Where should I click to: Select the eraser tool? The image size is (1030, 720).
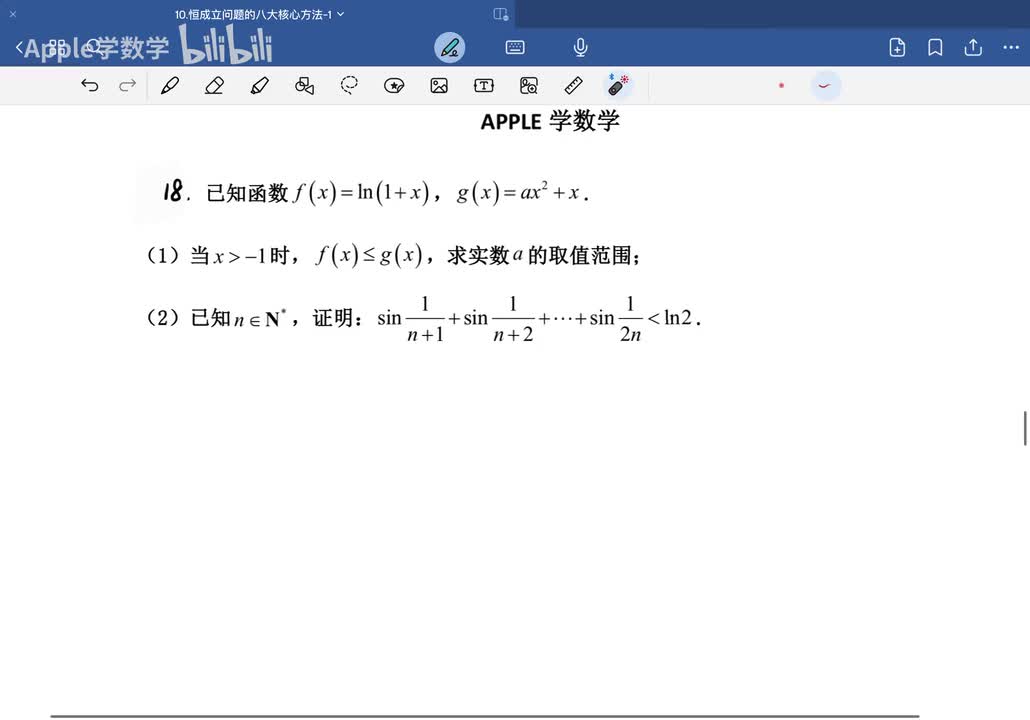214,85
